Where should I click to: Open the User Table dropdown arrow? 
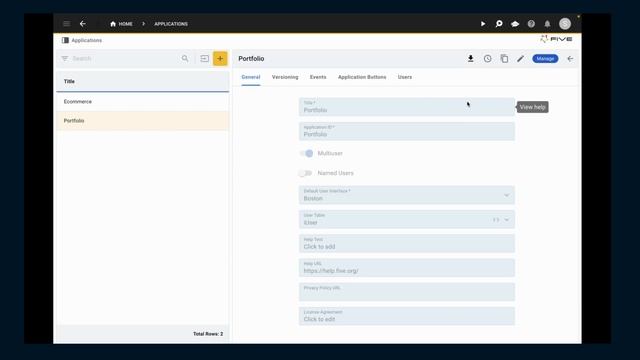click(507, 220)
